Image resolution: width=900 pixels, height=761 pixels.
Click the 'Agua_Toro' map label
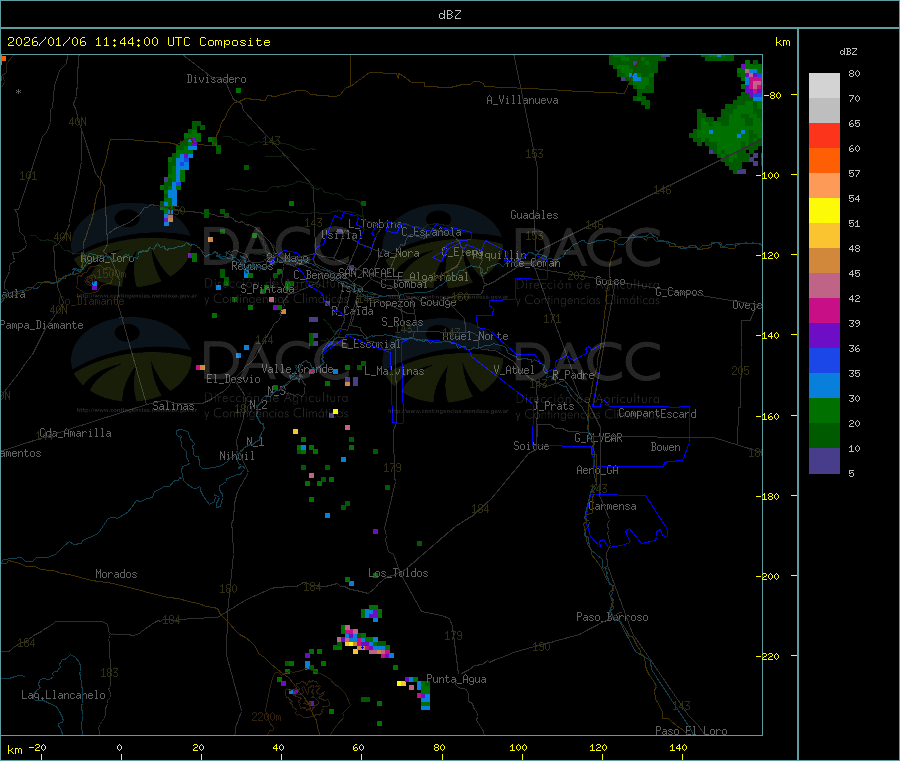pos(107,258)
